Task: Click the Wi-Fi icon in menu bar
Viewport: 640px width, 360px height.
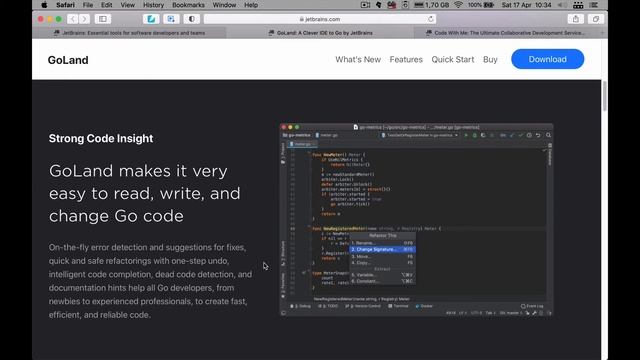Action: pos(458,5)
